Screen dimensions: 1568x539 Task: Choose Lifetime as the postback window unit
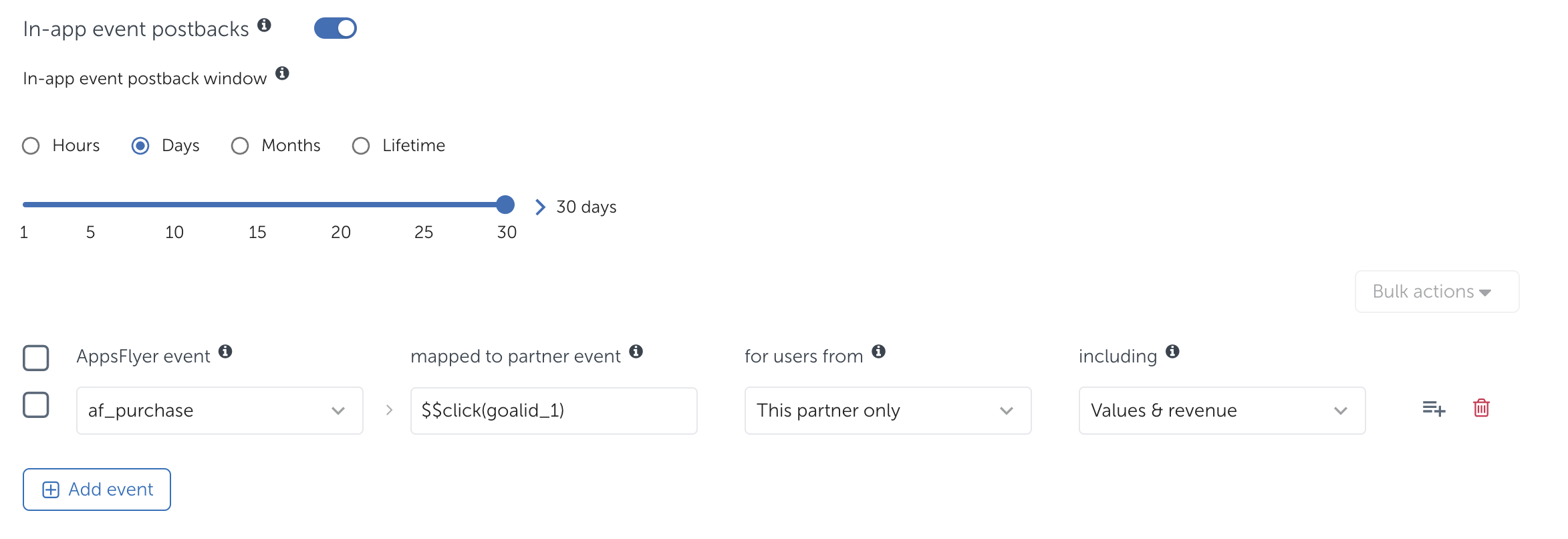(361, 145)
